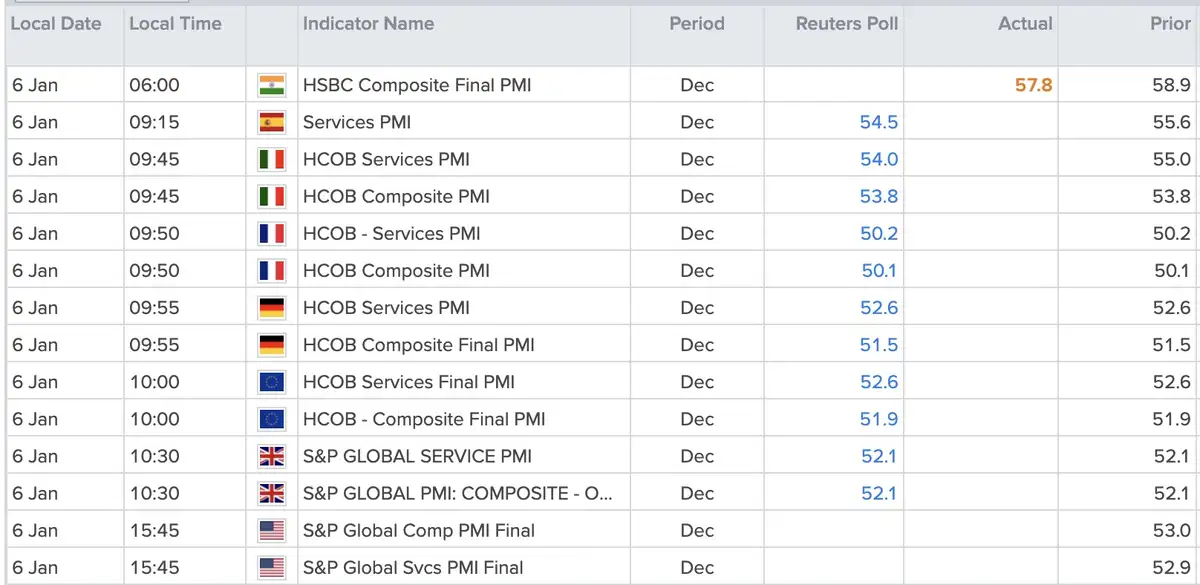
Task: Select the Germany flag on the 09:55 HCOB Services PMI row
Action: pos(271,307)
